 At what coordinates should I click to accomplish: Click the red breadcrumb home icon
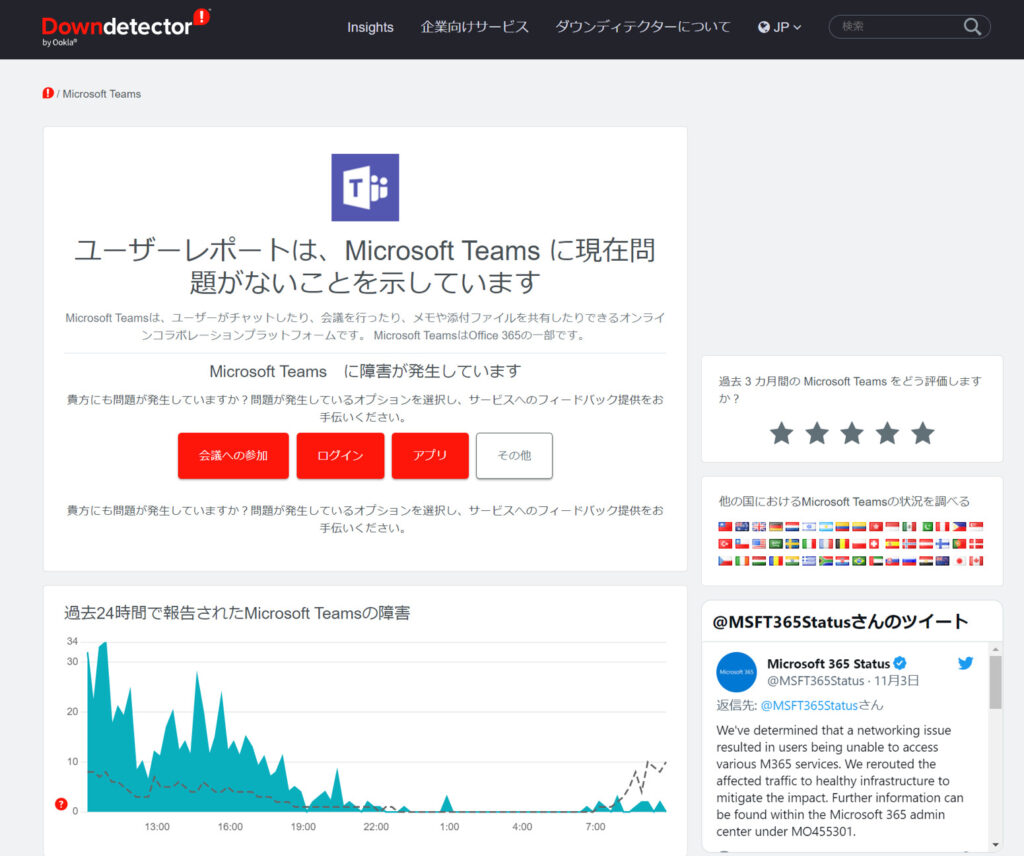48,93
